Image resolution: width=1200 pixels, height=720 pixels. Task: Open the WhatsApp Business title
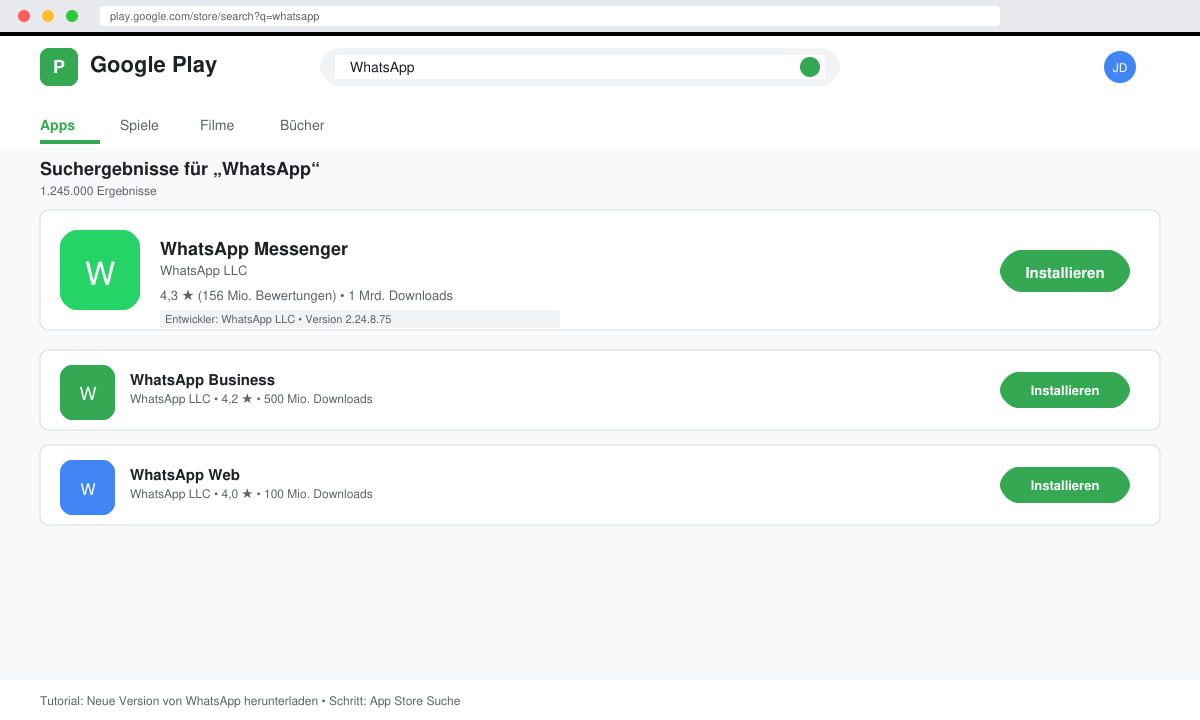pyautogui.click(x=202, y=380)
